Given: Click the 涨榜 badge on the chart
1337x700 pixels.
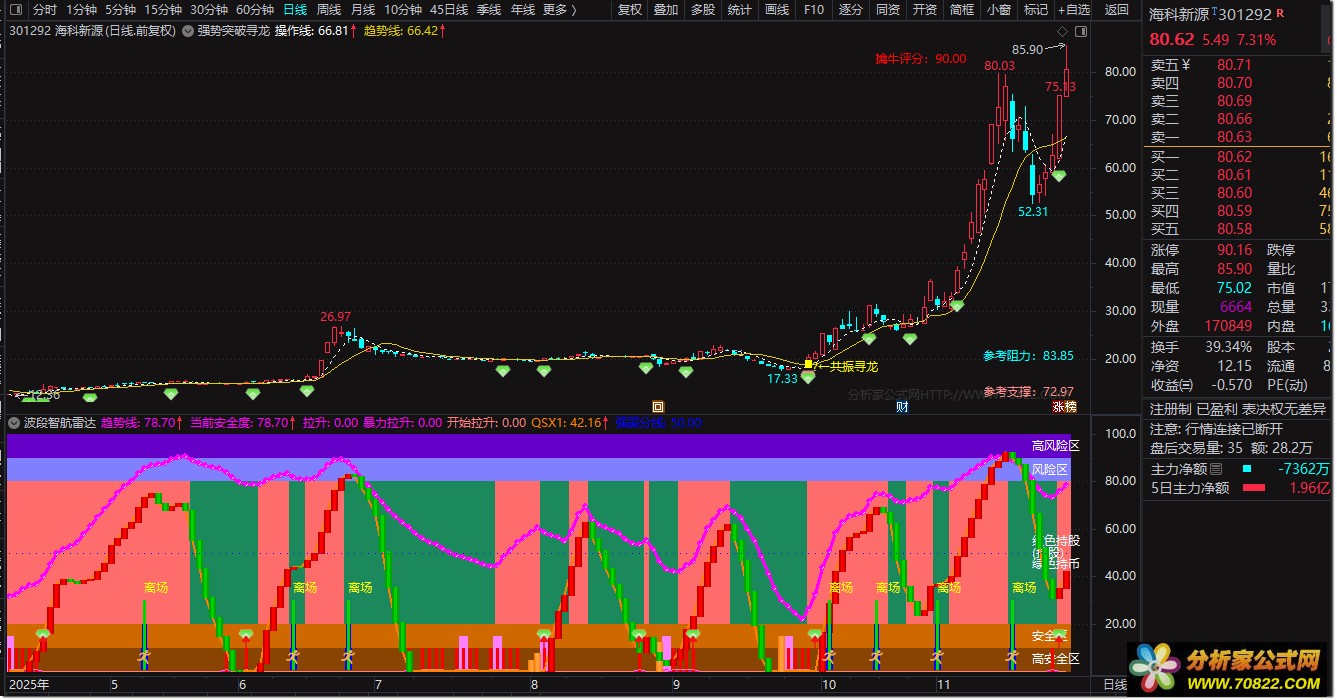Looking at the screenshot, I should pyautogui.click(x=1064, y=407).
